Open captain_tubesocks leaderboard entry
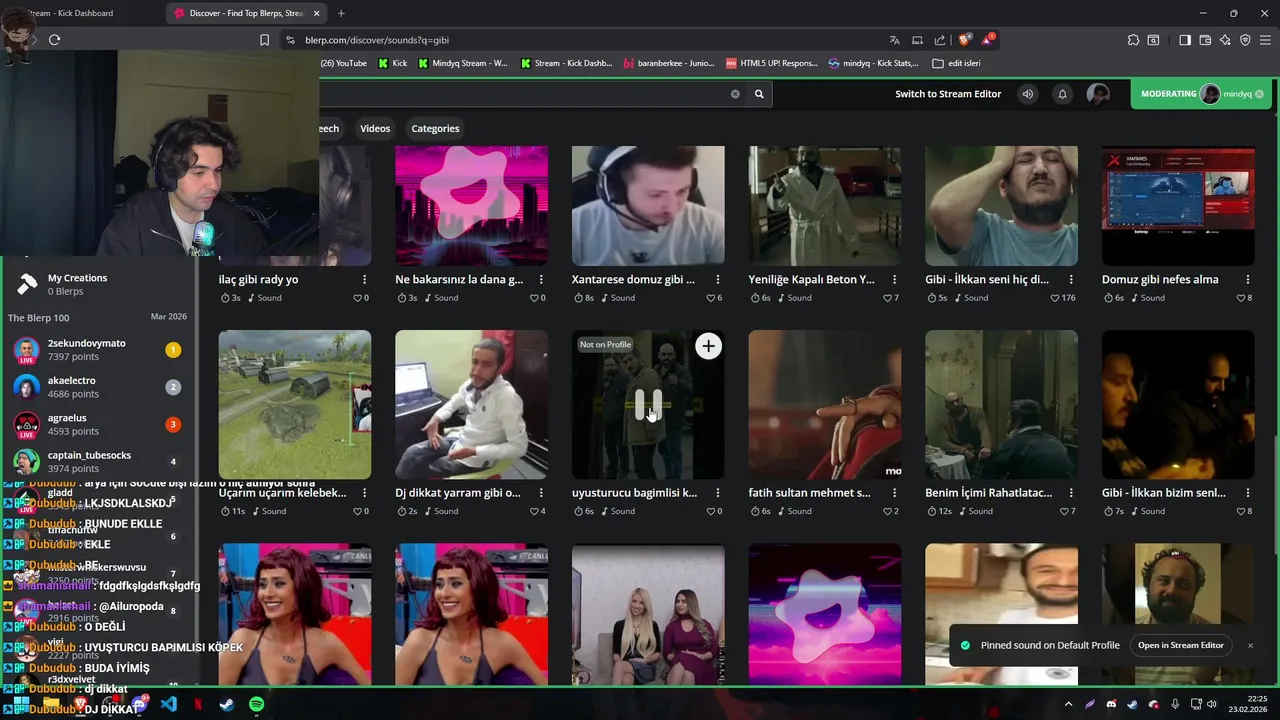1280x720 pixels. pyautogui.click(x=97, y=462)
